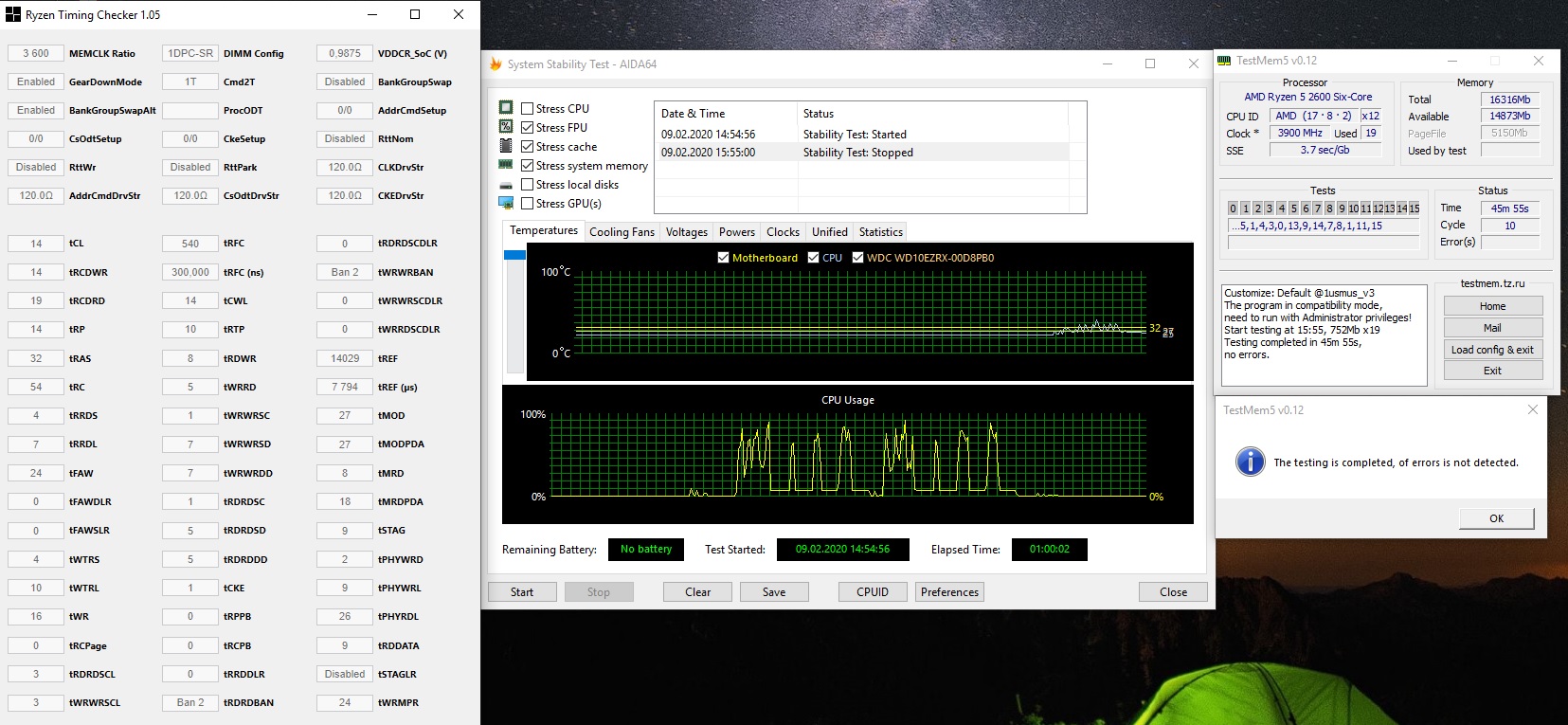Click the RAM module icon beside system memory

pyautogui.click(x=506, y=165)
